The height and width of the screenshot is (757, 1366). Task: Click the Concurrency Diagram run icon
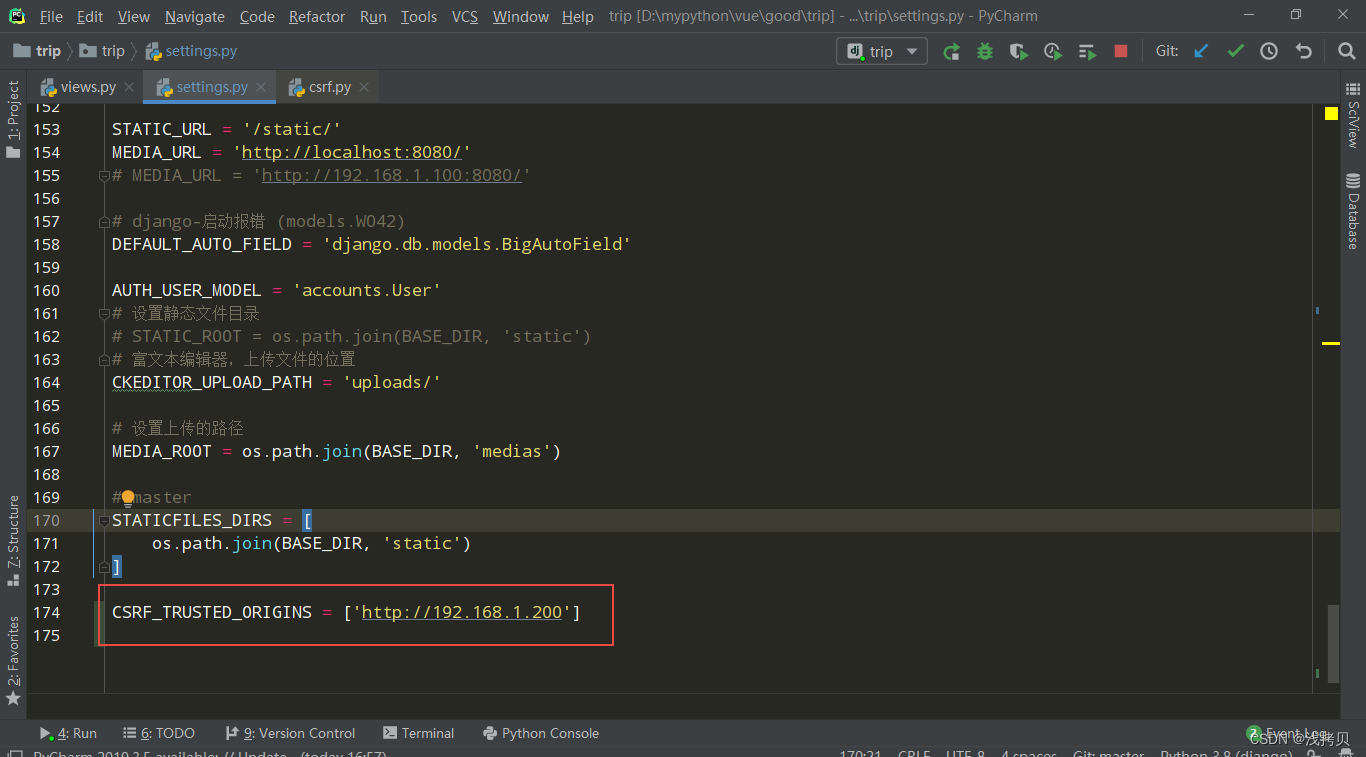point(1087,51)
